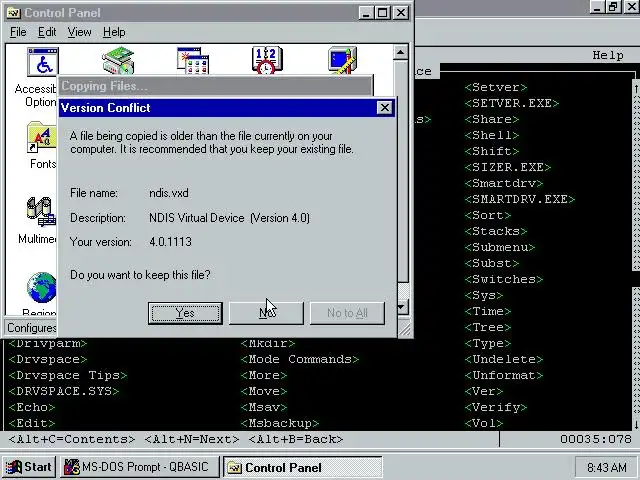Click <Alt+C=Contents> in the DOS status bar
This screenshot has height=480, width=640.
pyautogui.click(x=72, y=439)
